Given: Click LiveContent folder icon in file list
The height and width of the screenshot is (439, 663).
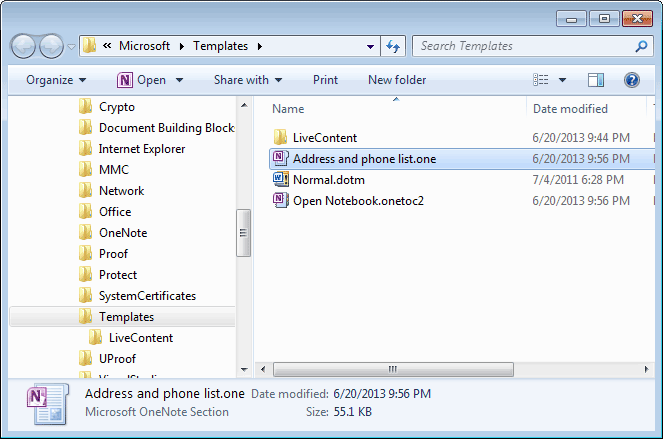Looking at the screenshot, I should [x=280, y=137].
